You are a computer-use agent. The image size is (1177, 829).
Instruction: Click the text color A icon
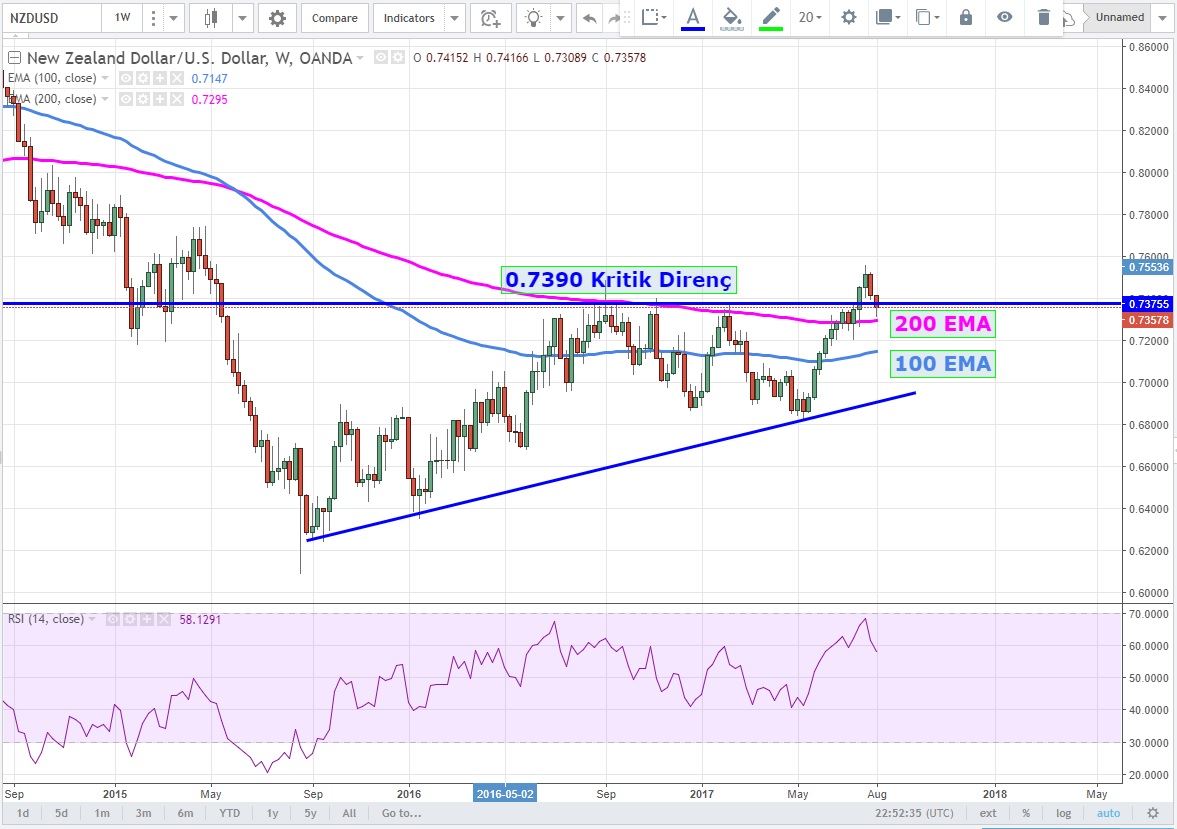click(x=692, y=17)
